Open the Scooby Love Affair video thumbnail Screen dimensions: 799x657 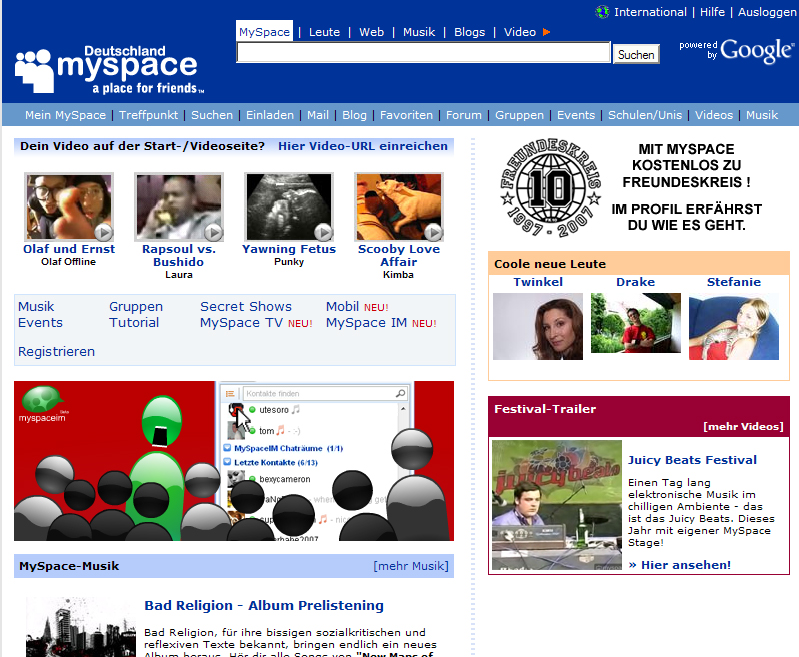tap(398, 207)
